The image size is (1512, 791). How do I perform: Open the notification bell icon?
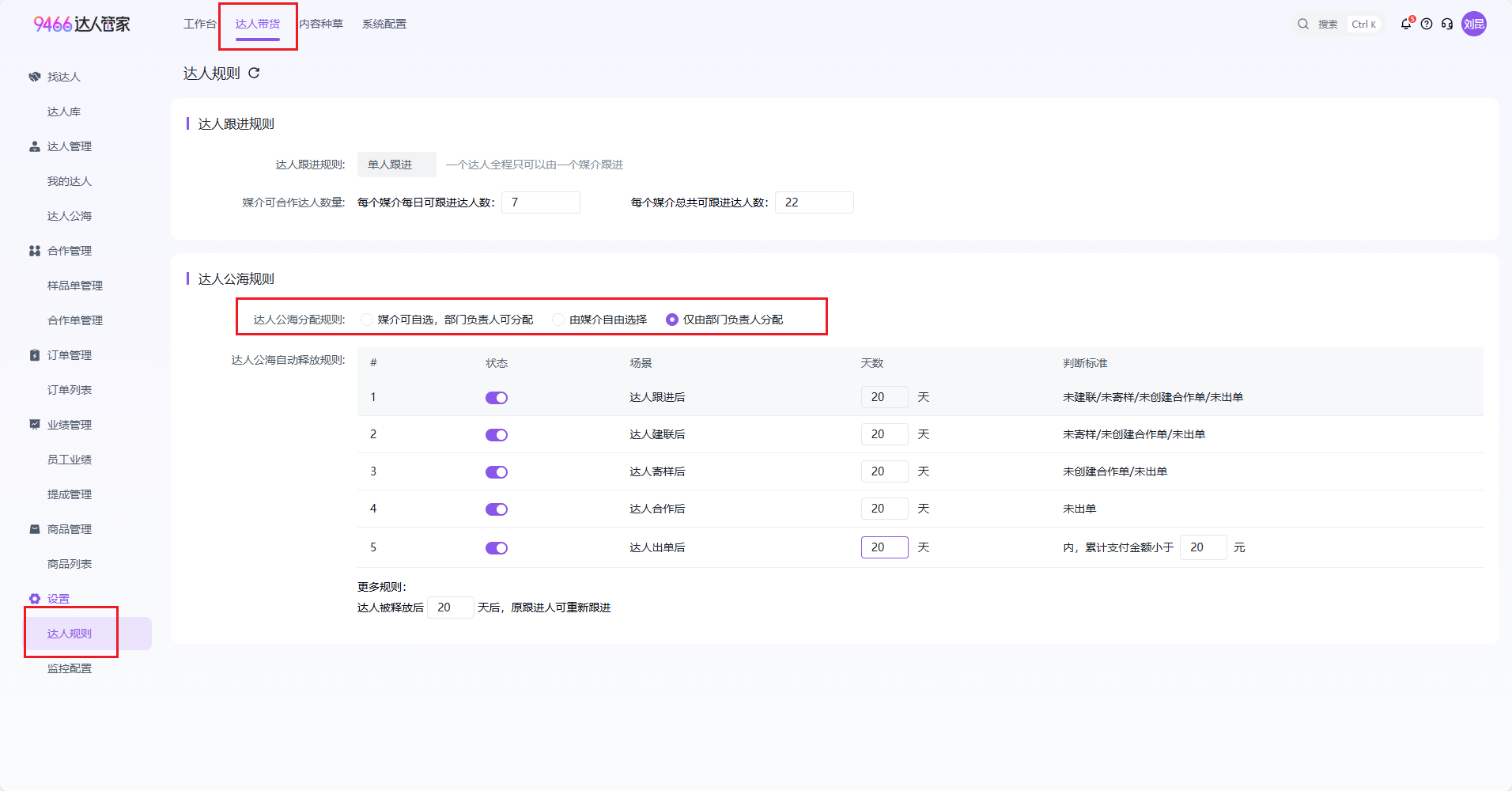coord(1406,24)
